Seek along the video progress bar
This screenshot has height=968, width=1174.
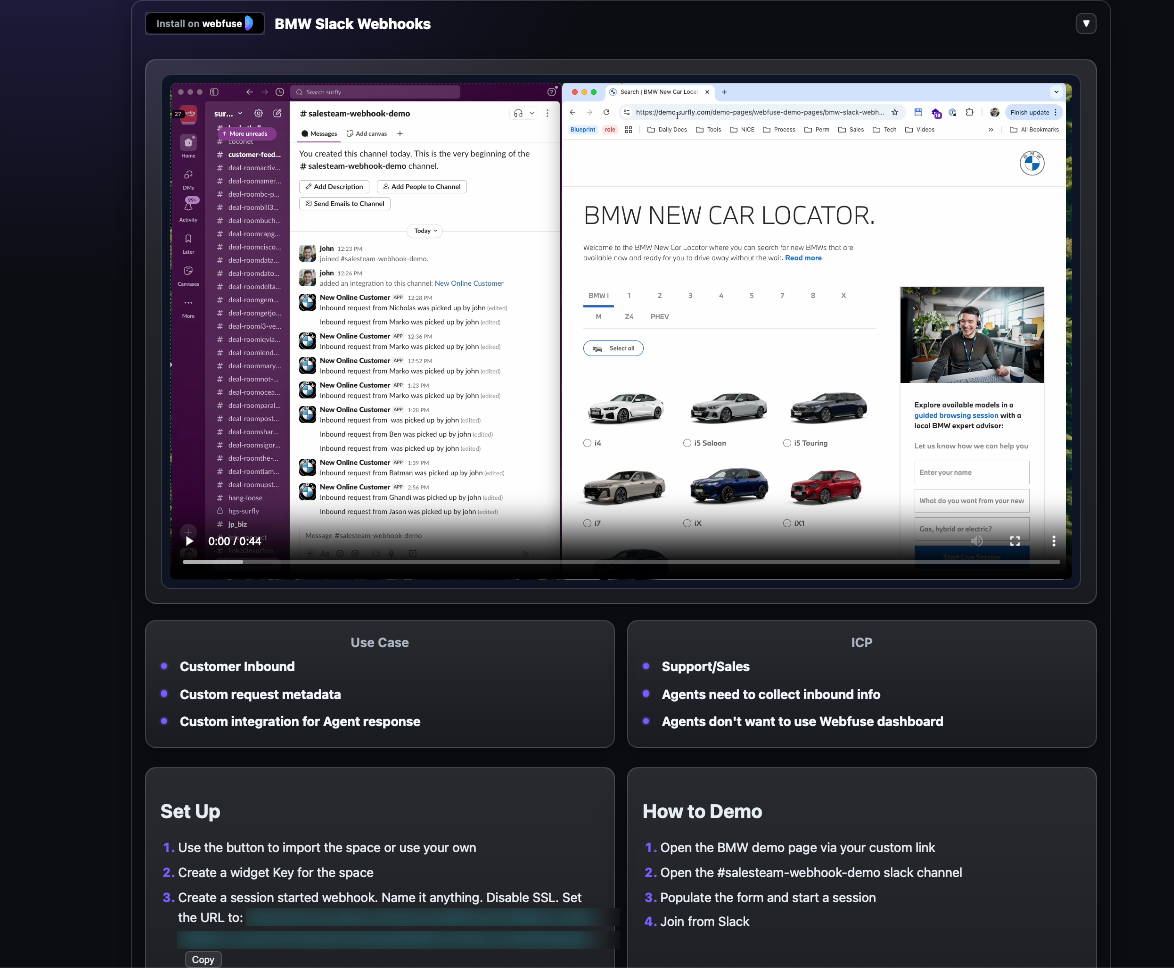point(621,561)
